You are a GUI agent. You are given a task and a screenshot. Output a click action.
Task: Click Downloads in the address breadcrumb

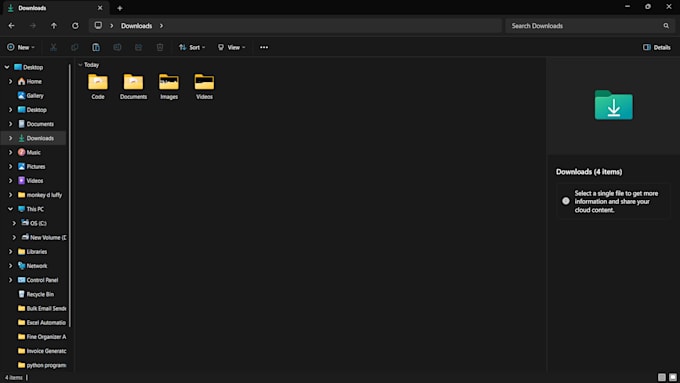[x=136, y=26]
